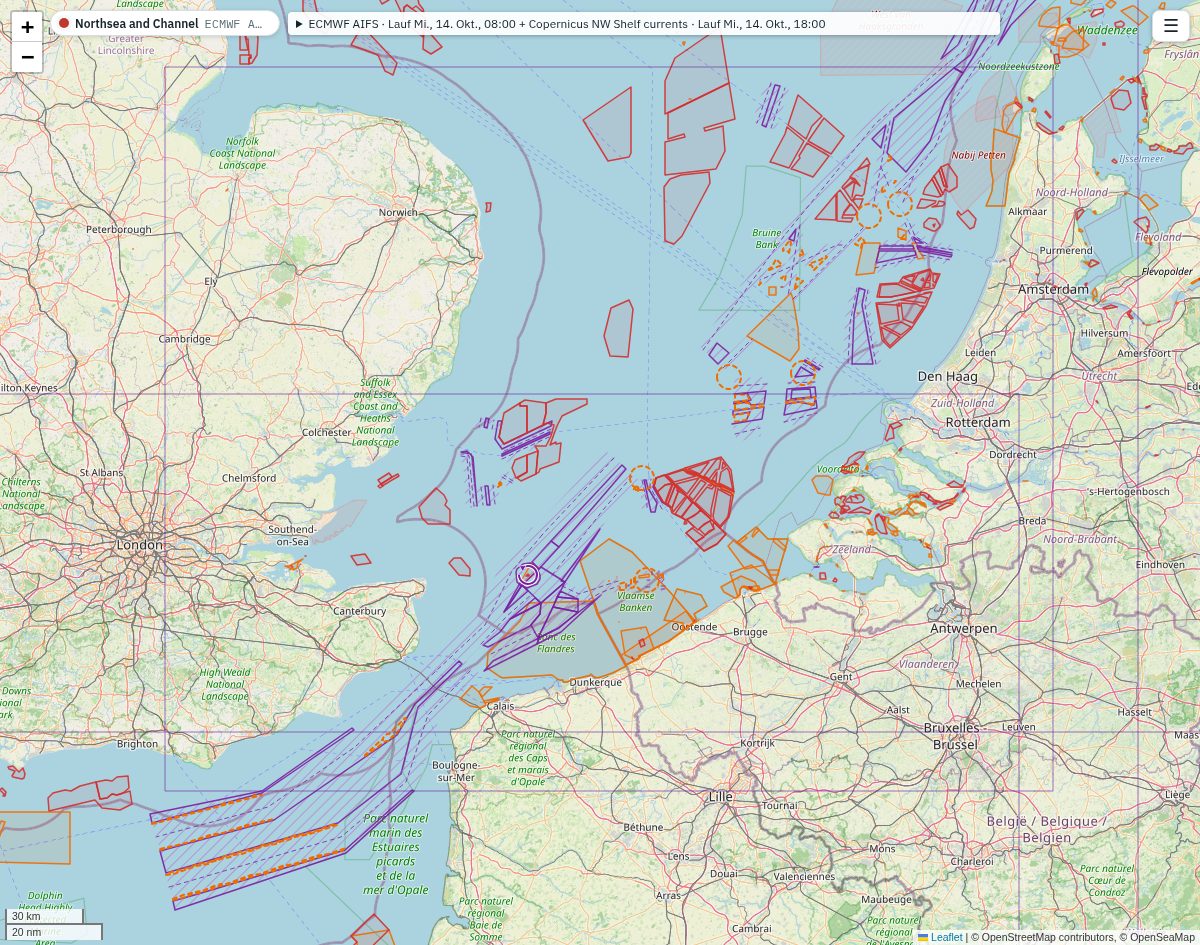Click the Calais town label
The height and width of the screenshot is (945, 1200).
[x=500, y=706]
